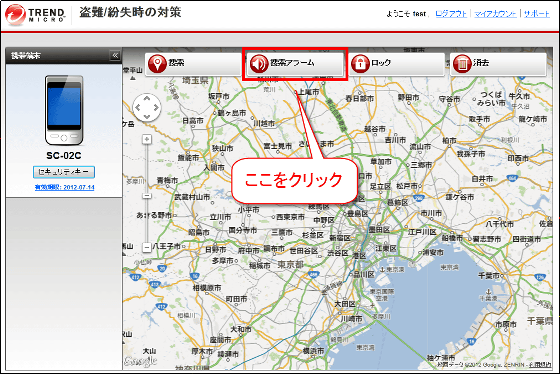Pan map up with the top arrow
560x374 pixels.
pos(147,98)
